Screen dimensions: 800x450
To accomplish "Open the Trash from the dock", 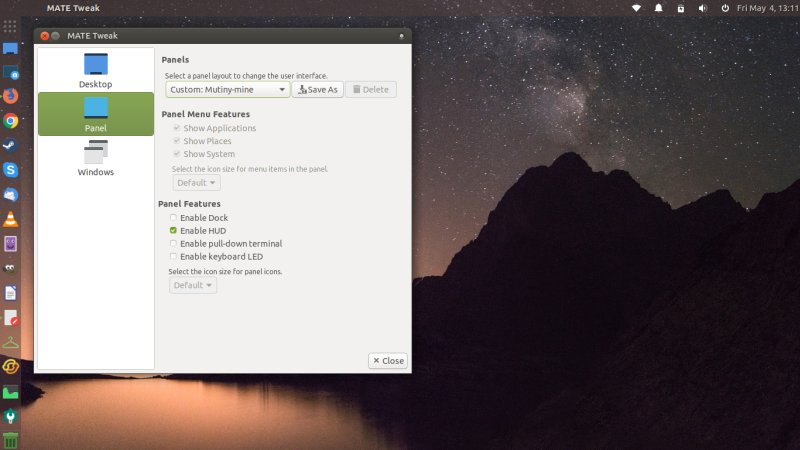I will (10, 440).
